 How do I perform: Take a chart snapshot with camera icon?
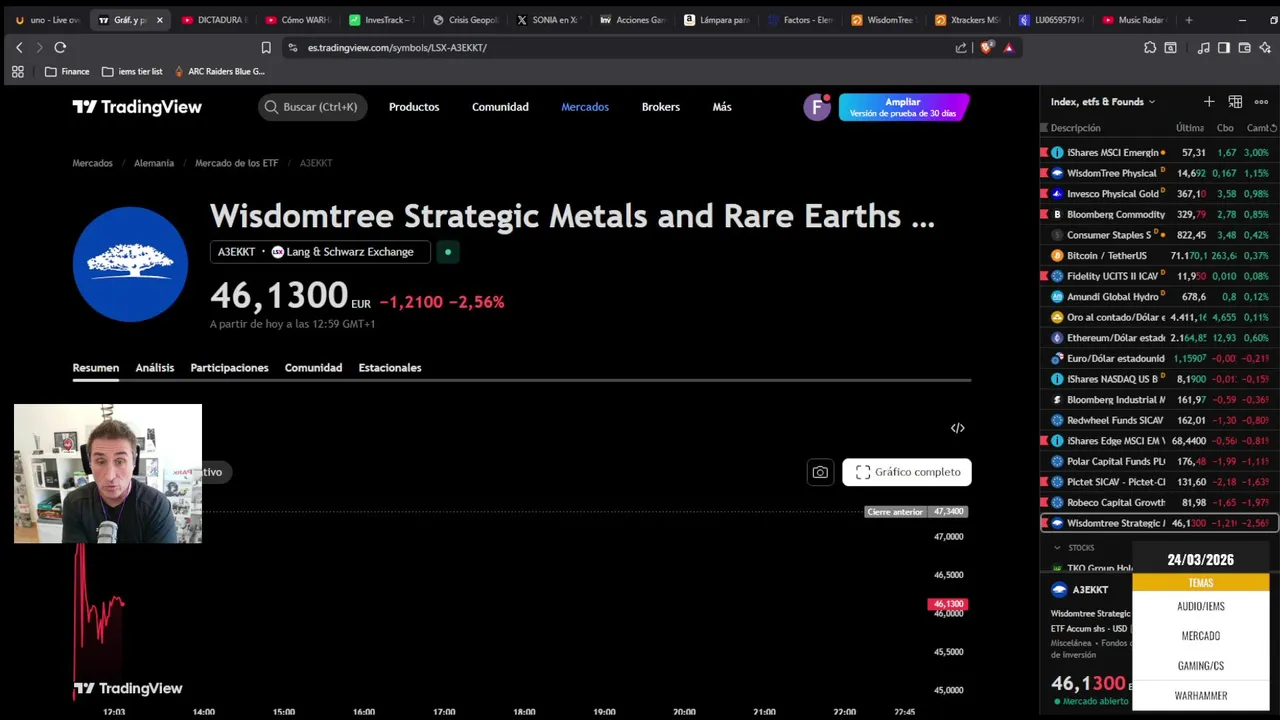tap(820, 472)
